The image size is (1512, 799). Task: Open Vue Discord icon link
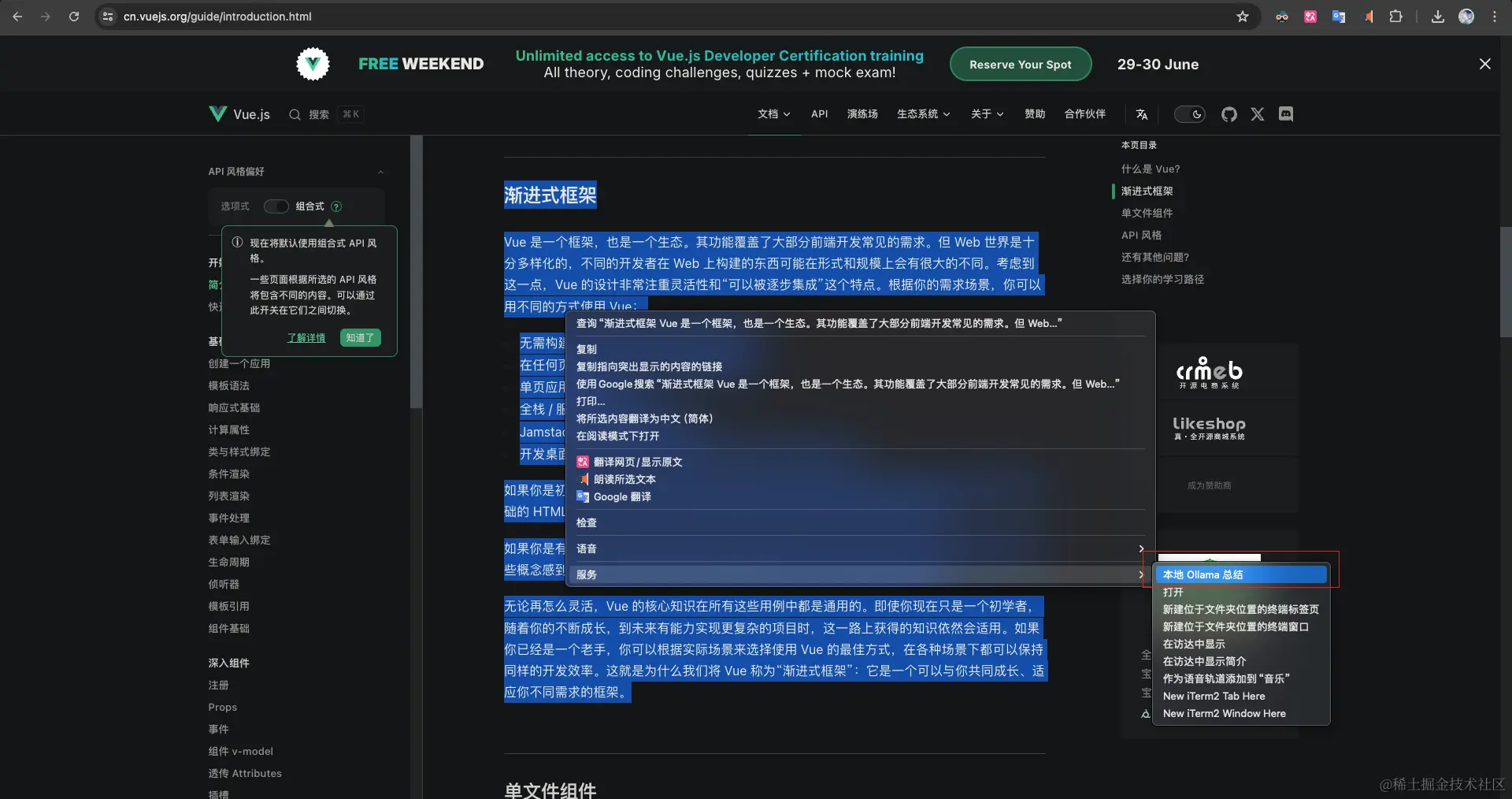click(1286, 114)
